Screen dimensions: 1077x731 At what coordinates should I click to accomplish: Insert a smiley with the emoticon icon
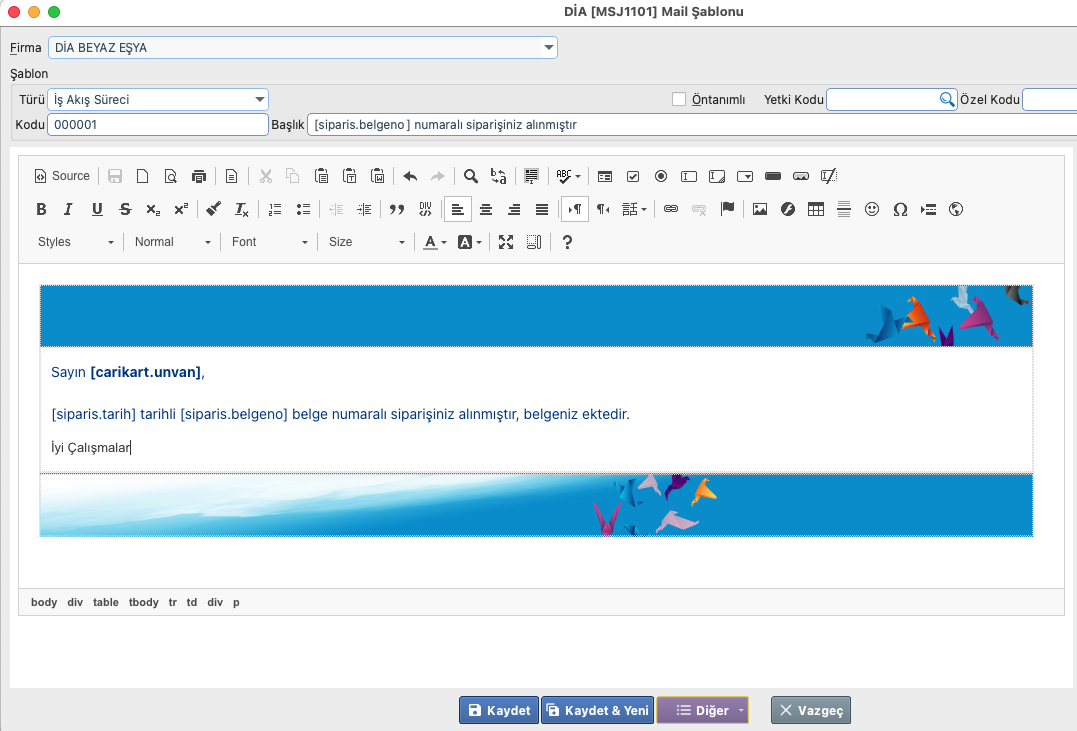tap(872, 209)
